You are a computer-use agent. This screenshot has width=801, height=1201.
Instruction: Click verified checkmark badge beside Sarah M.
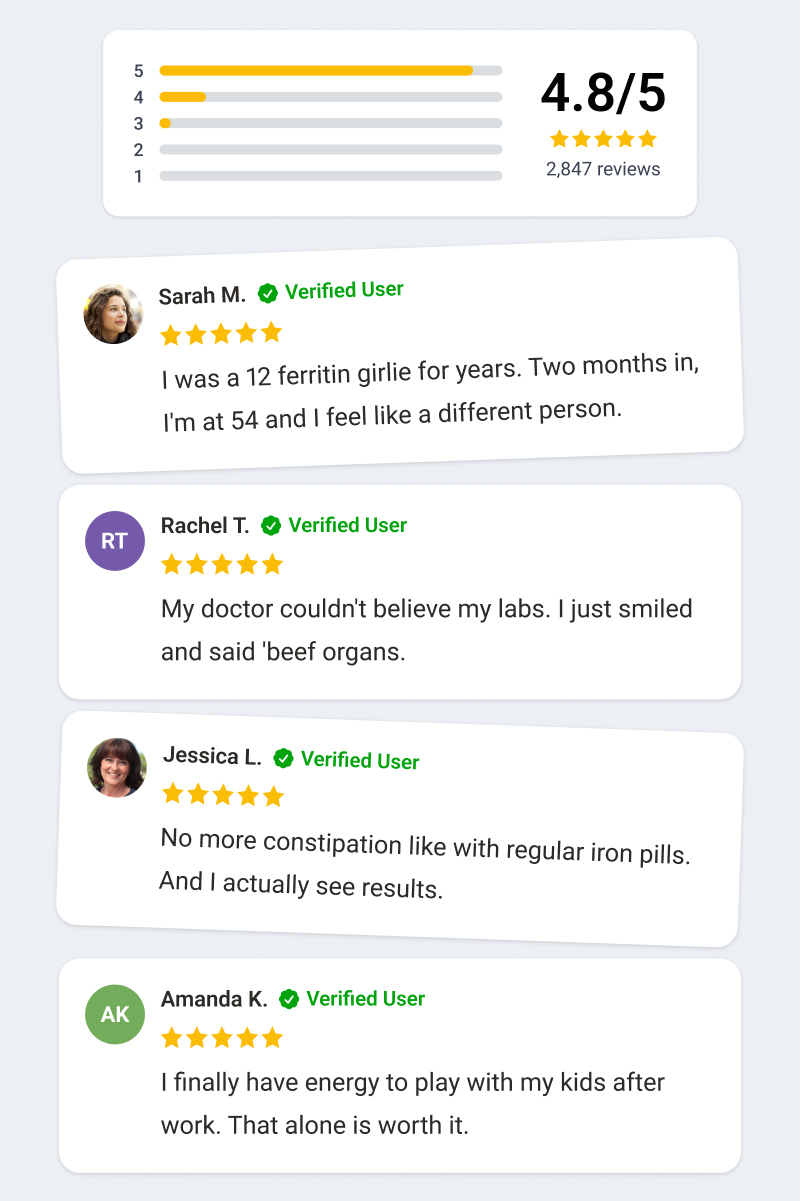click(268, 293)
